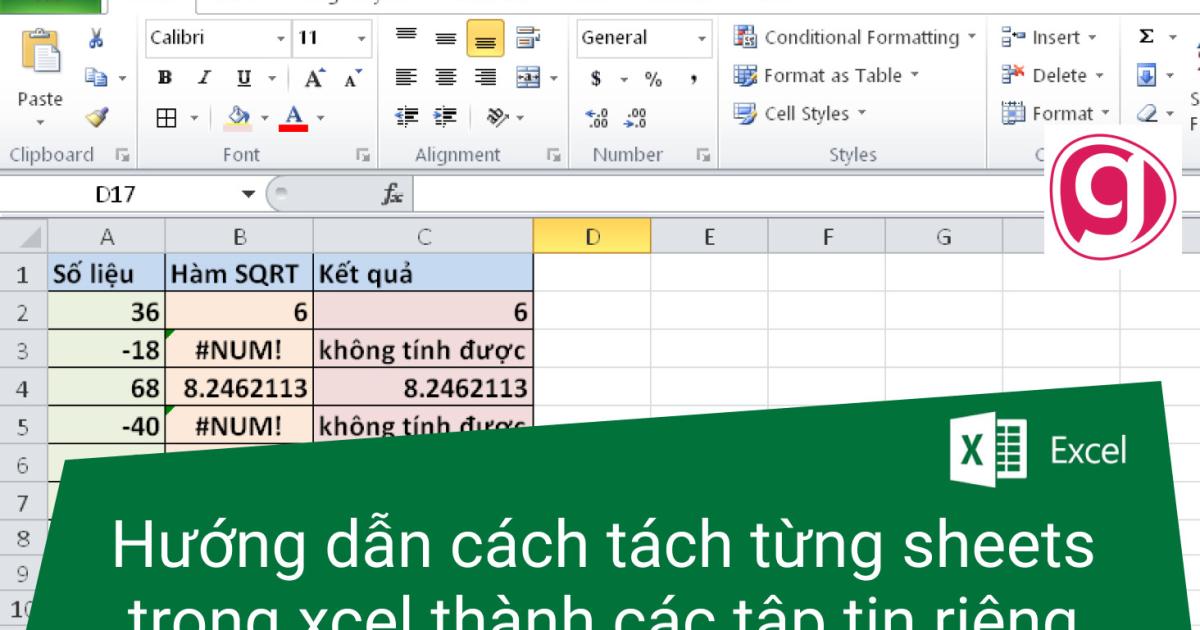Click the Decrease Decimal icon
The image size is (1200, 630).
(637, 116)
